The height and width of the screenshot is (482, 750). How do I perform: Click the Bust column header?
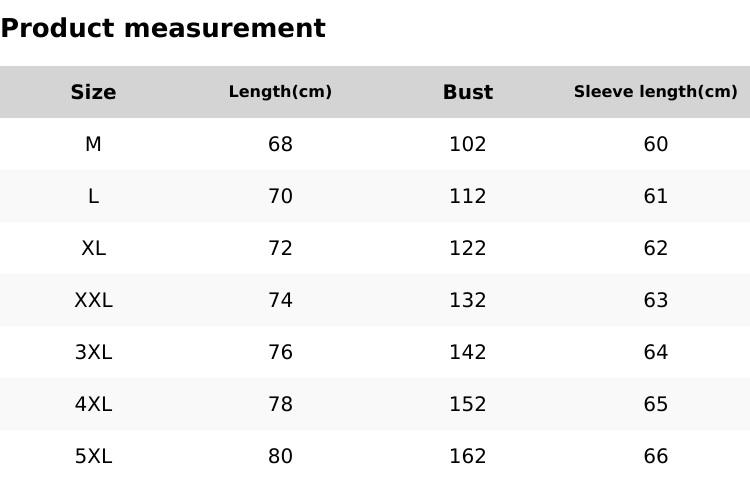[468, 92]
